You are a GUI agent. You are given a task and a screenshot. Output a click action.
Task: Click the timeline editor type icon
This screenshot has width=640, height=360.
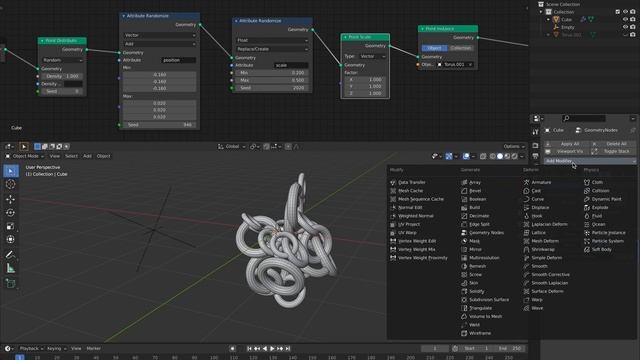point(8,349)
